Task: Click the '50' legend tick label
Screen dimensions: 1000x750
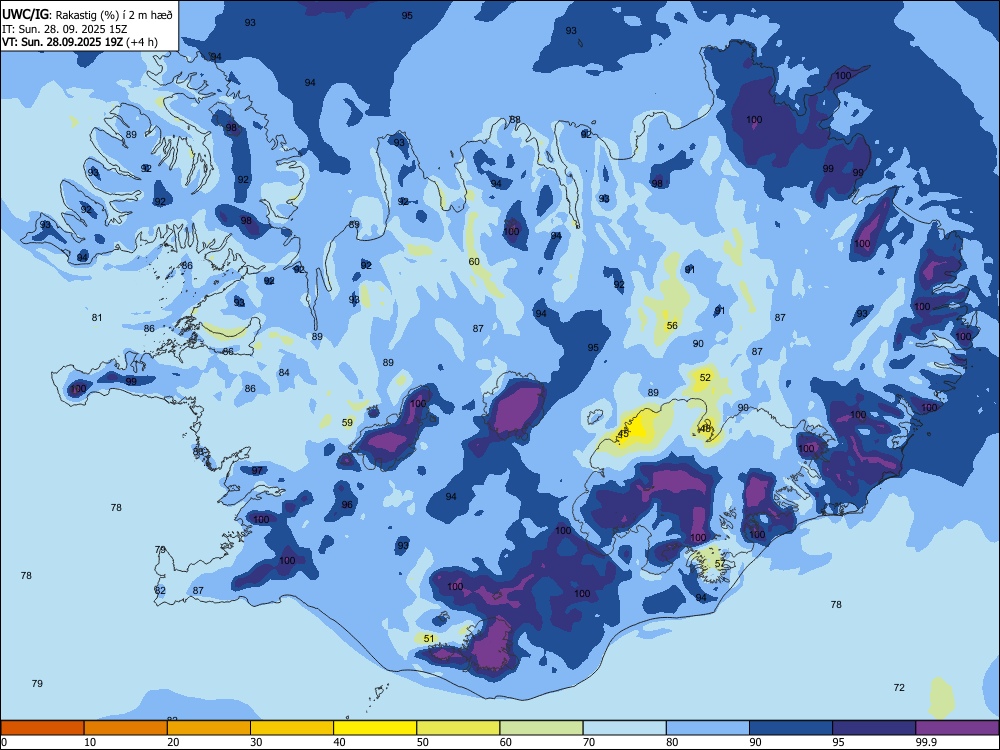Action: click(x=423, y=742)
